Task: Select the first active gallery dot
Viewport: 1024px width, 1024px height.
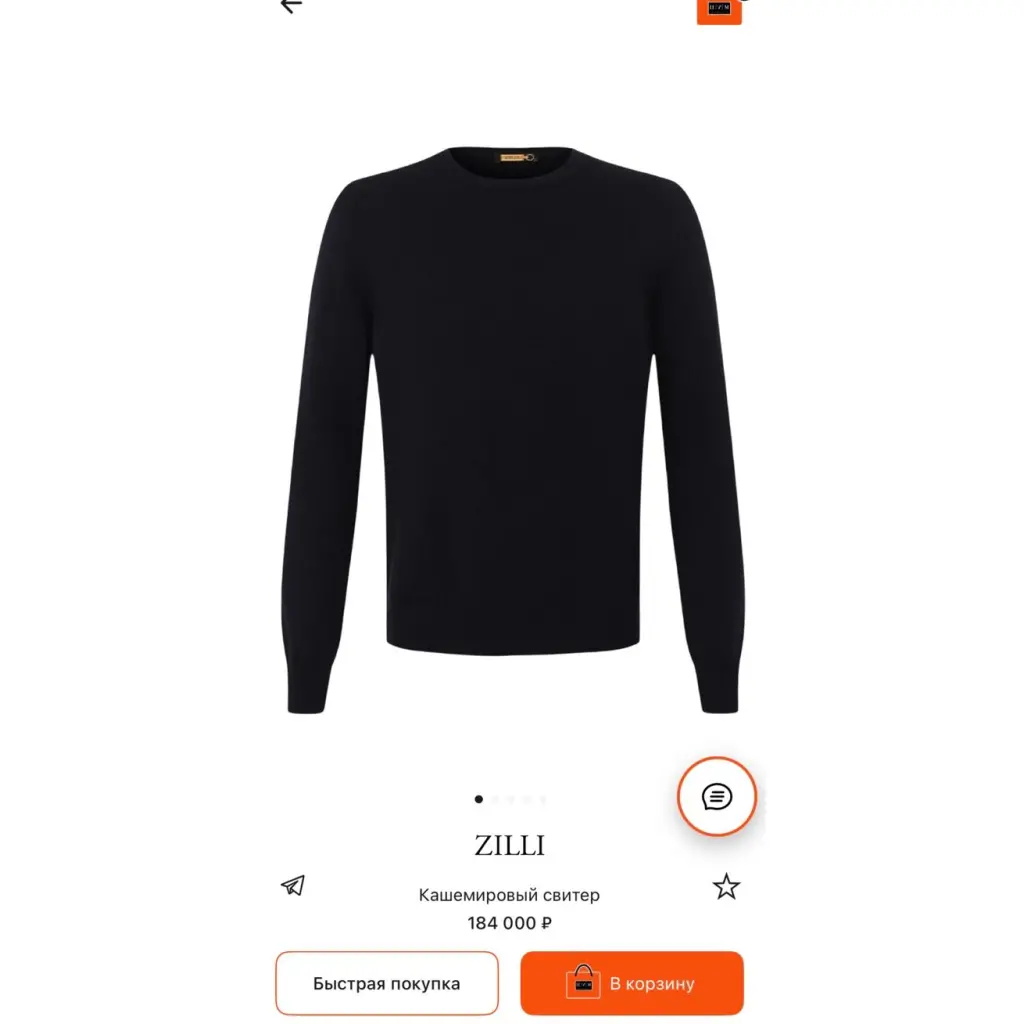Action: 479,799
